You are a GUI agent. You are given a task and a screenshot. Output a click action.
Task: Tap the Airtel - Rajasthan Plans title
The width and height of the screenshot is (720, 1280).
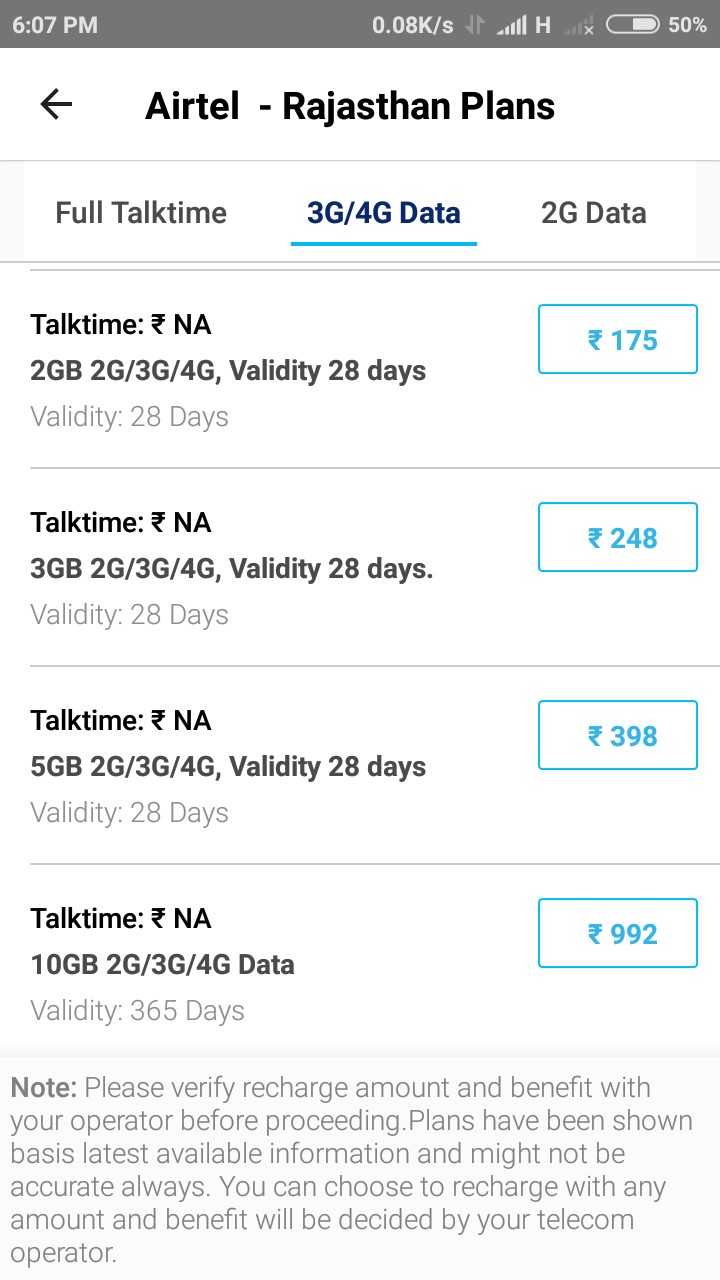point(350,106)
